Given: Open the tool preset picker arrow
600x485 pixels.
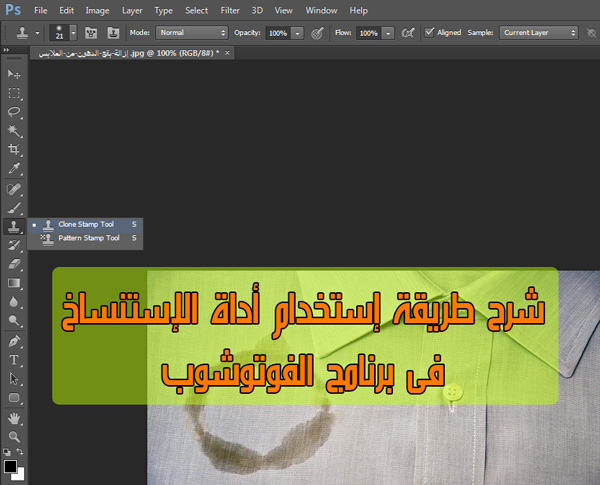Looking at the screenshot, I should point(37,33).
